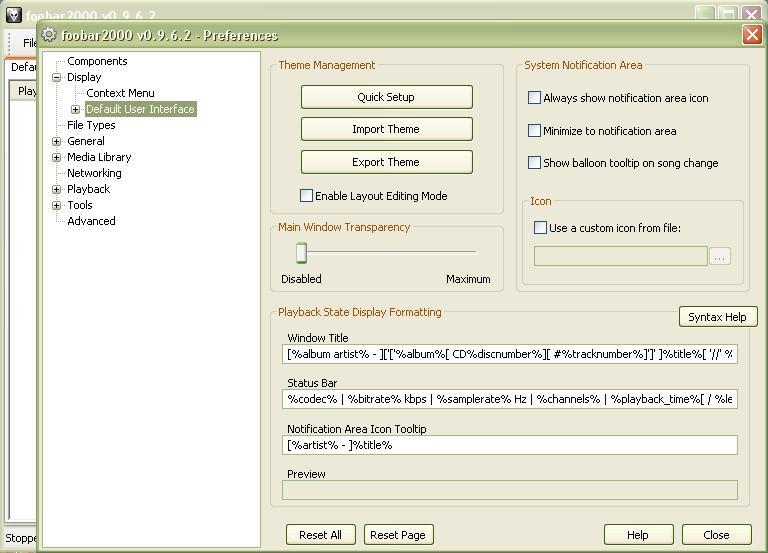
Task: Open Syntax Help
Action: pyautogui.click(x=718, y=317)
